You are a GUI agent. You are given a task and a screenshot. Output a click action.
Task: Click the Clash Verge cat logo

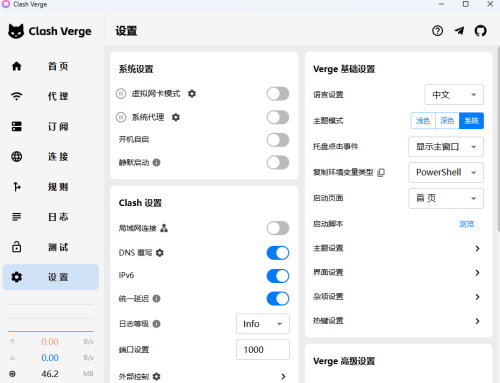[x=16, y=31]
